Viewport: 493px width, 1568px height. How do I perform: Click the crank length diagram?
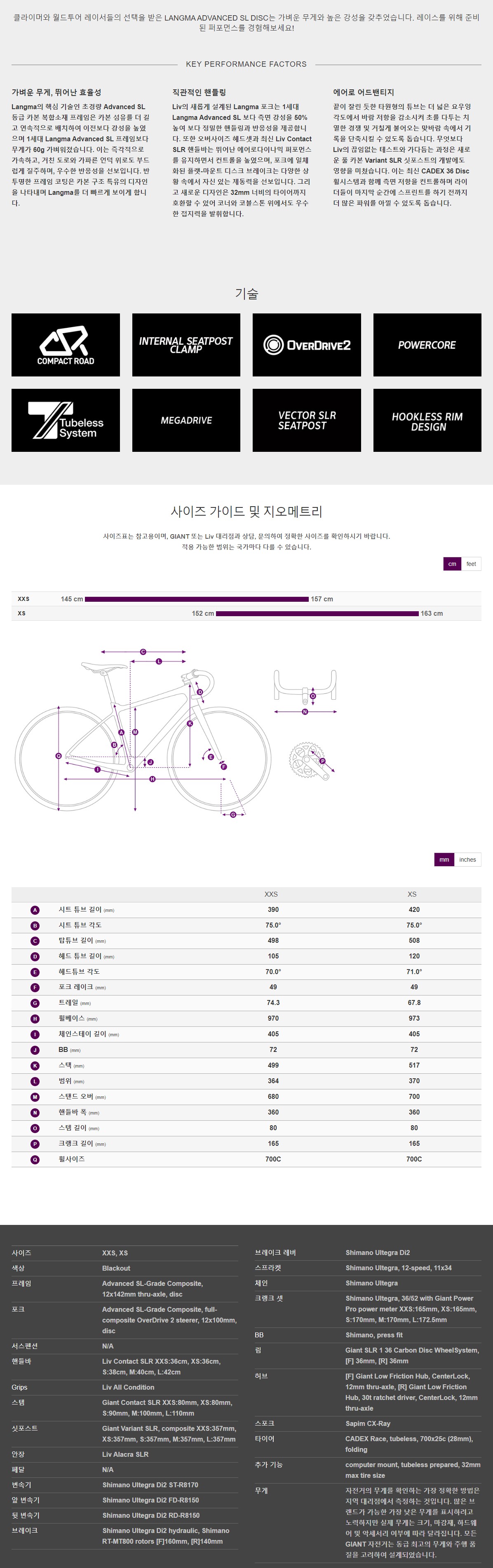(x=311, y=761)
